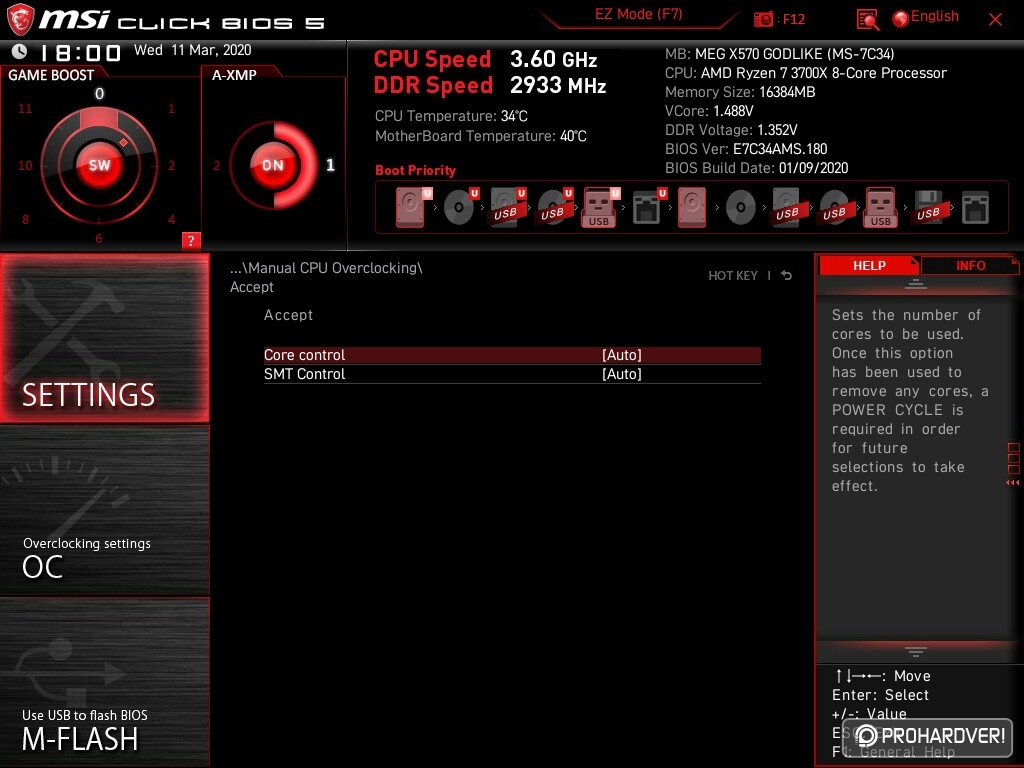Open the SETTINGS section

pos(104,338)
